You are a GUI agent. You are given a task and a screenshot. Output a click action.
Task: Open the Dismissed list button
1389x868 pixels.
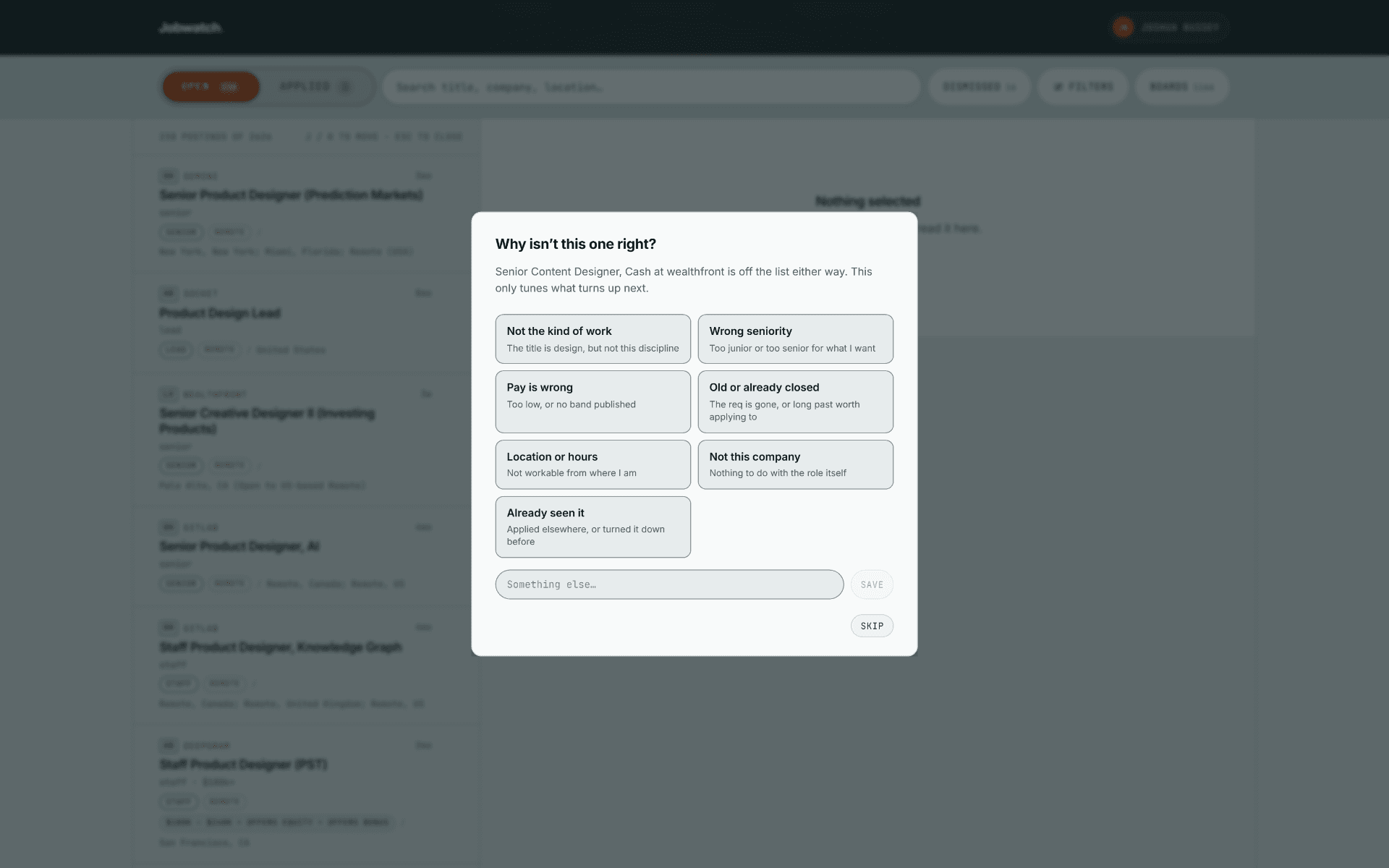tap(980, 87)
